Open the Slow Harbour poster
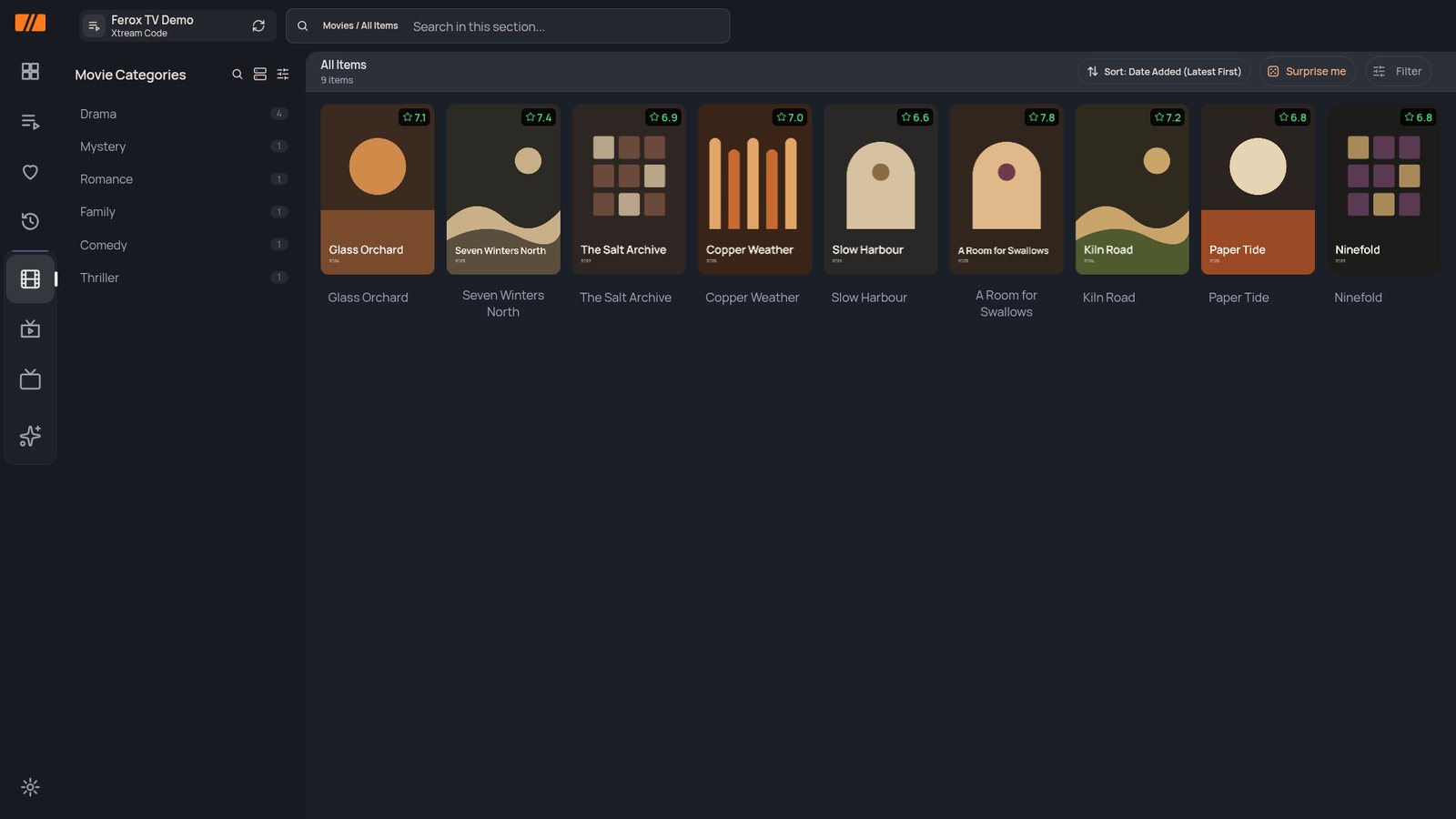 click(x=881, y=189)
